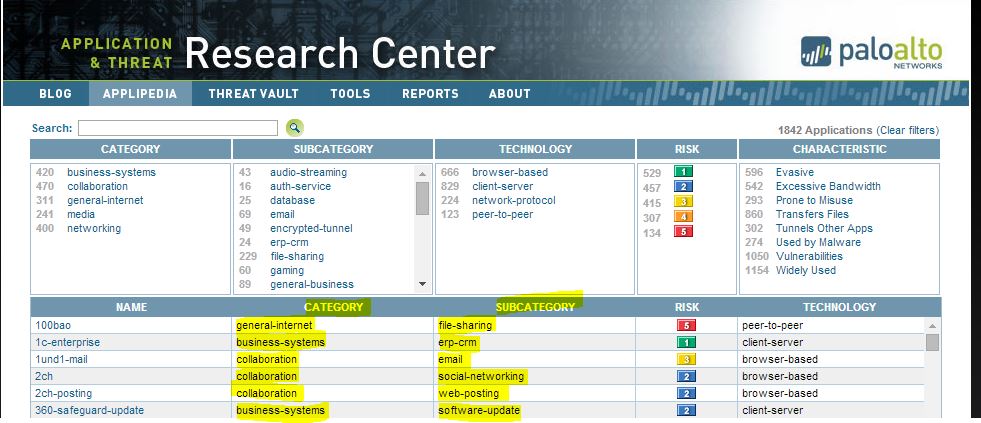Filter by collaboration category
The width and height of the screenshot is (981, 423).
(98, 186)
